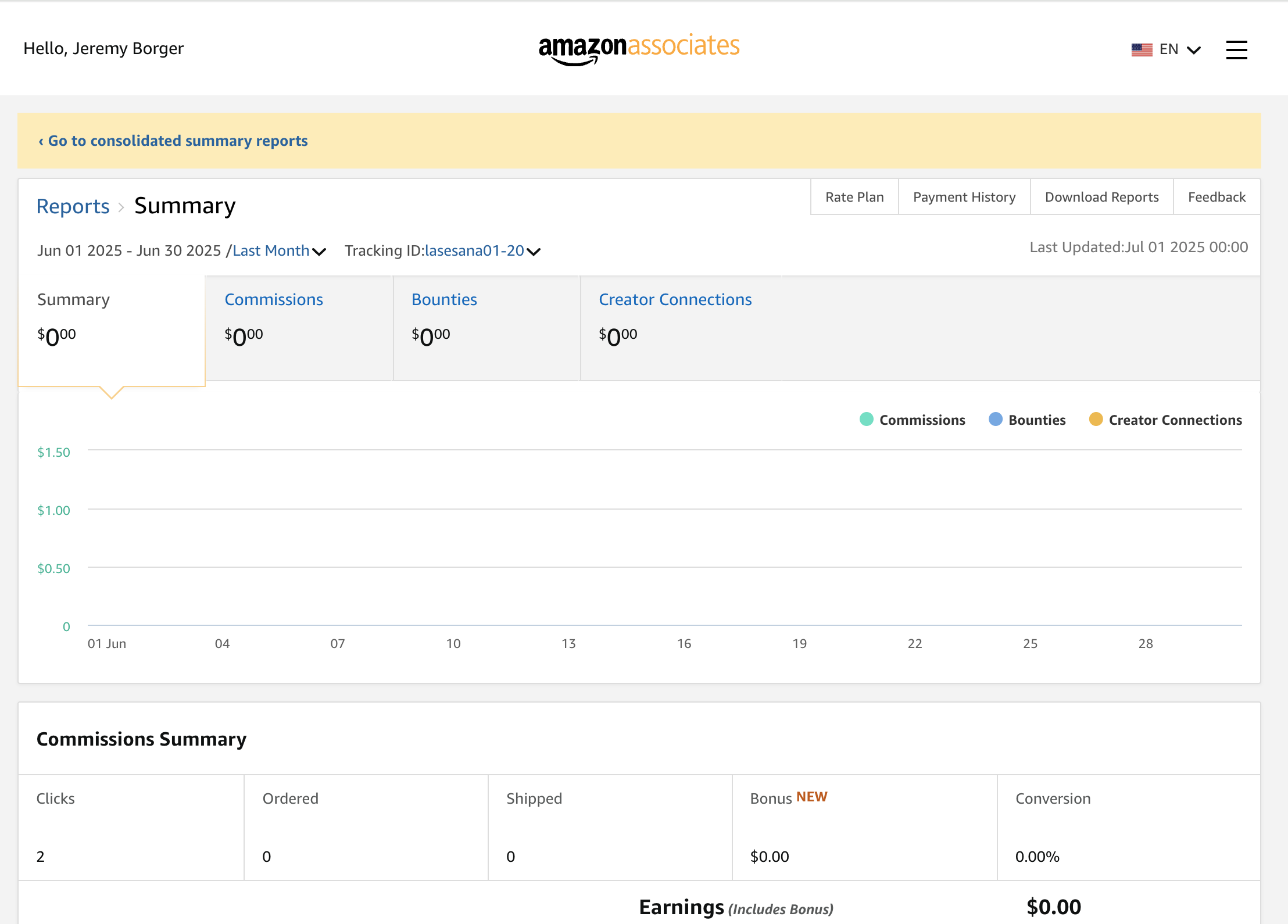The height and width of the screenshot is (924, 1288).
Task: Click the US flag language icon
Action: coord(1142,50)
